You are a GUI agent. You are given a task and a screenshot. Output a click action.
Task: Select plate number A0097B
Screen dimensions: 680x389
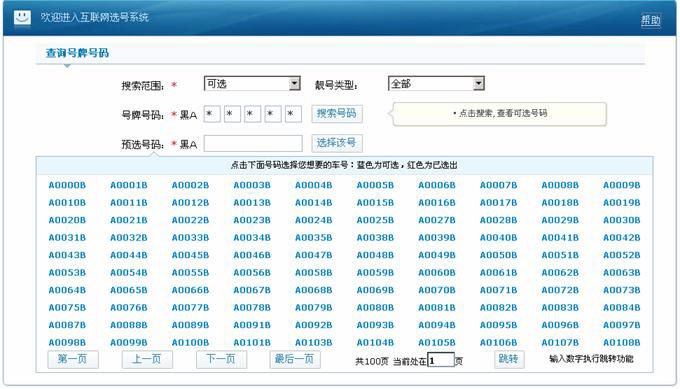point(621,325)
